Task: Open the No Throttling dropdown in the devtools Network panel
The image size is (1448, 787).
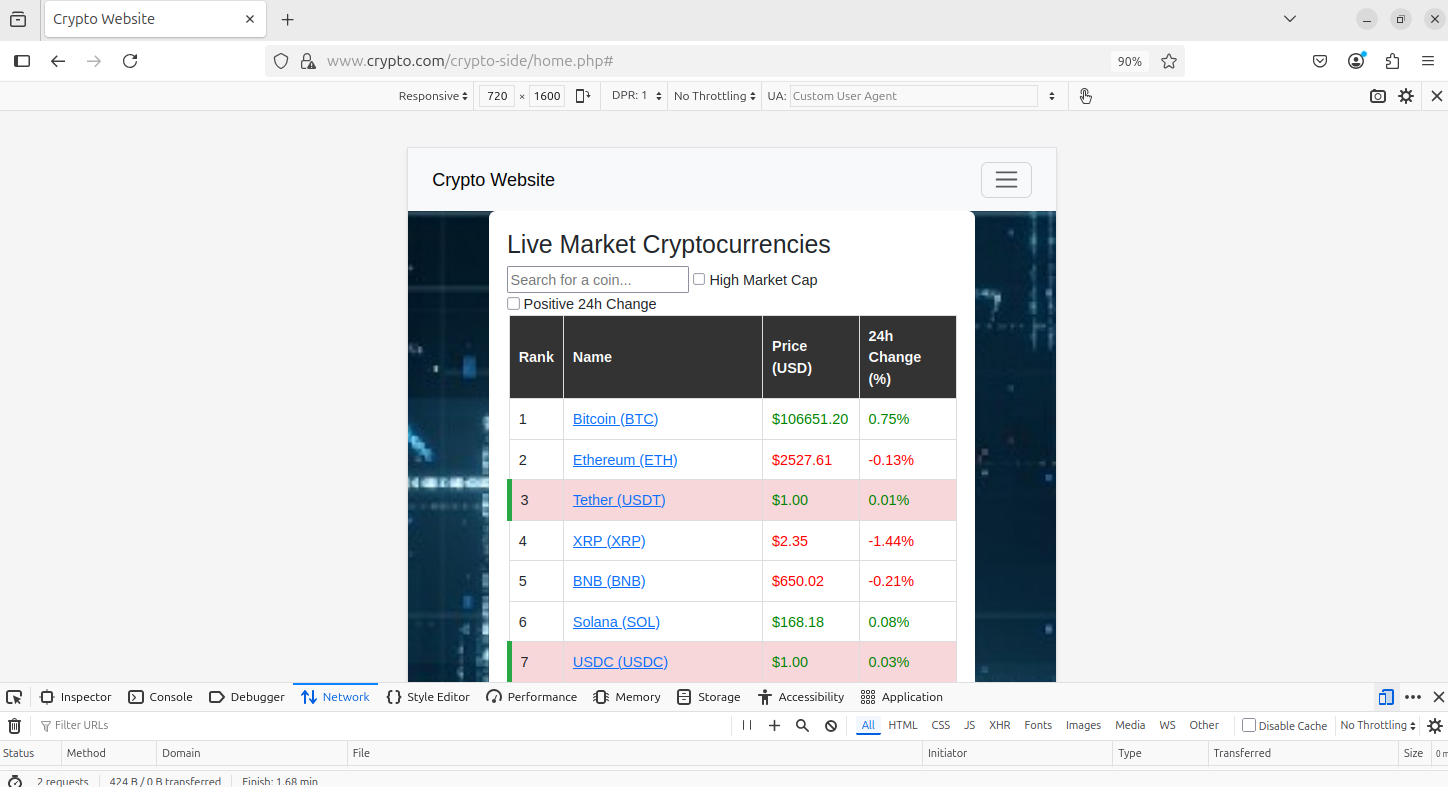Action: (1377, 725)
